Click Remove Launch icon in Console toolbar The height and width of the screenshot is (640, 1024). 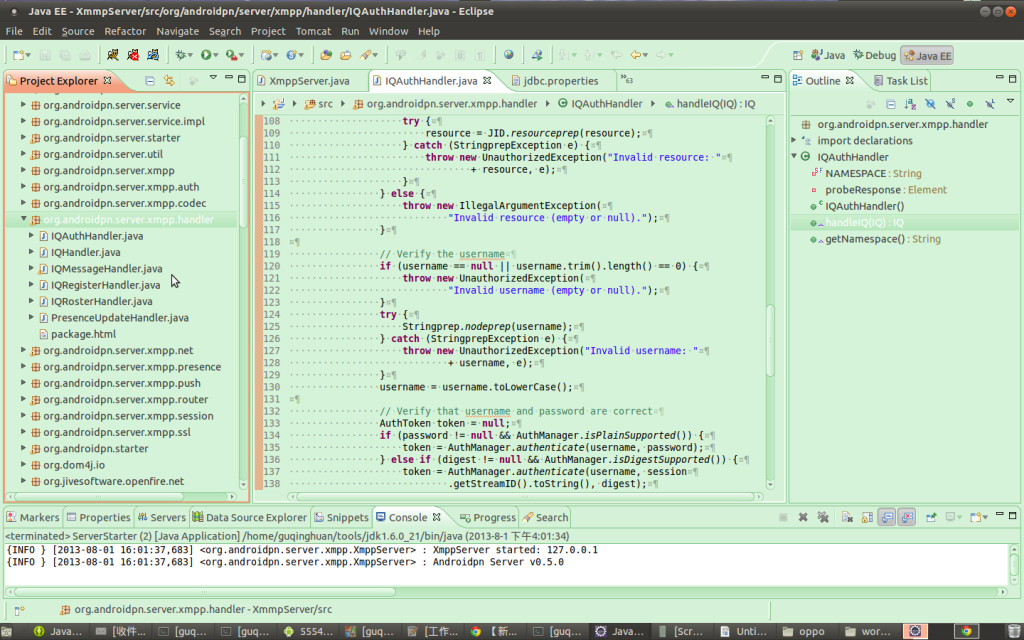click(802, 517)
